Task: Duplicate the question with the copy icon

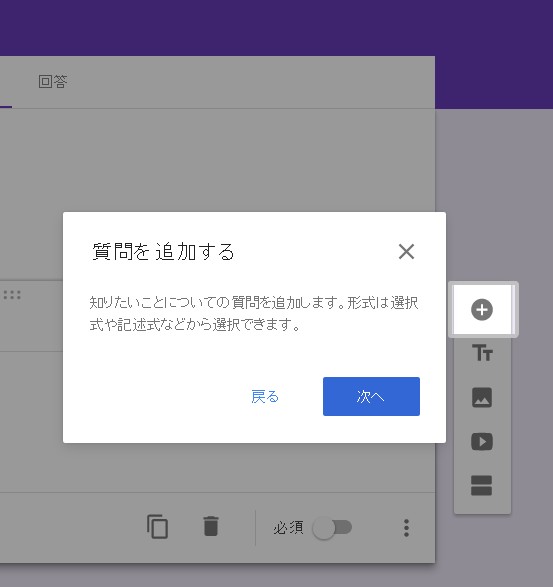Action: 157,526
